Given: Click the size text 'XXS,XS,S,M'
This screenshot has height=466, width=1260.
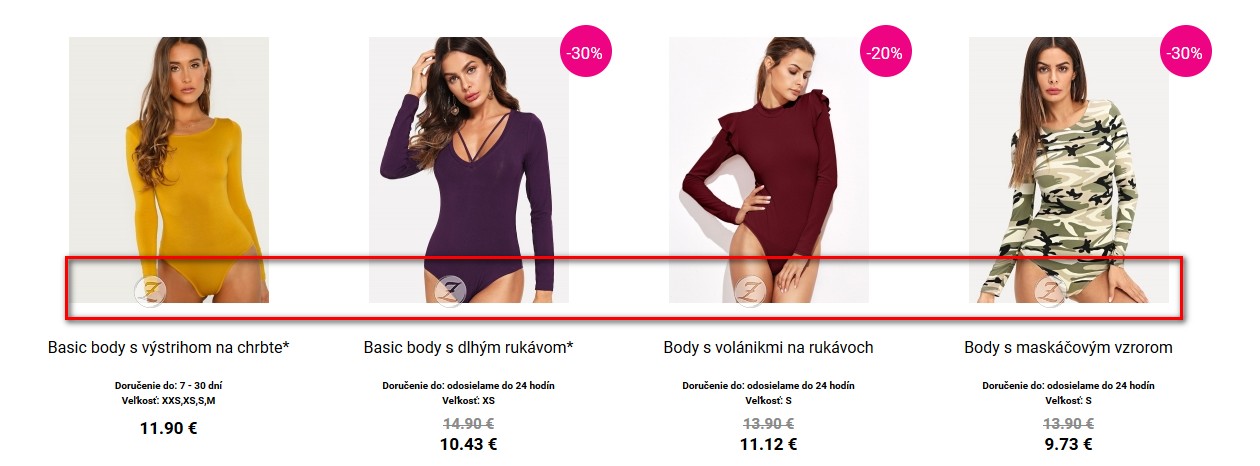Looking at the screenshot, I should point(189,401).
